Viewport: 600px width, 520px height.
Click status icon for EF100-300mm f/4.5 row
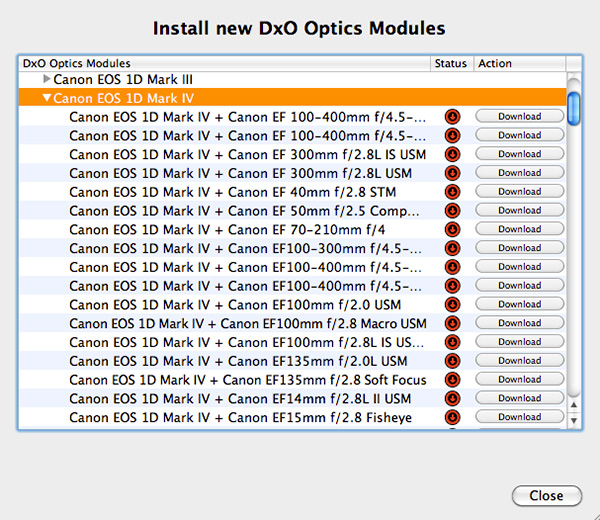452,248
